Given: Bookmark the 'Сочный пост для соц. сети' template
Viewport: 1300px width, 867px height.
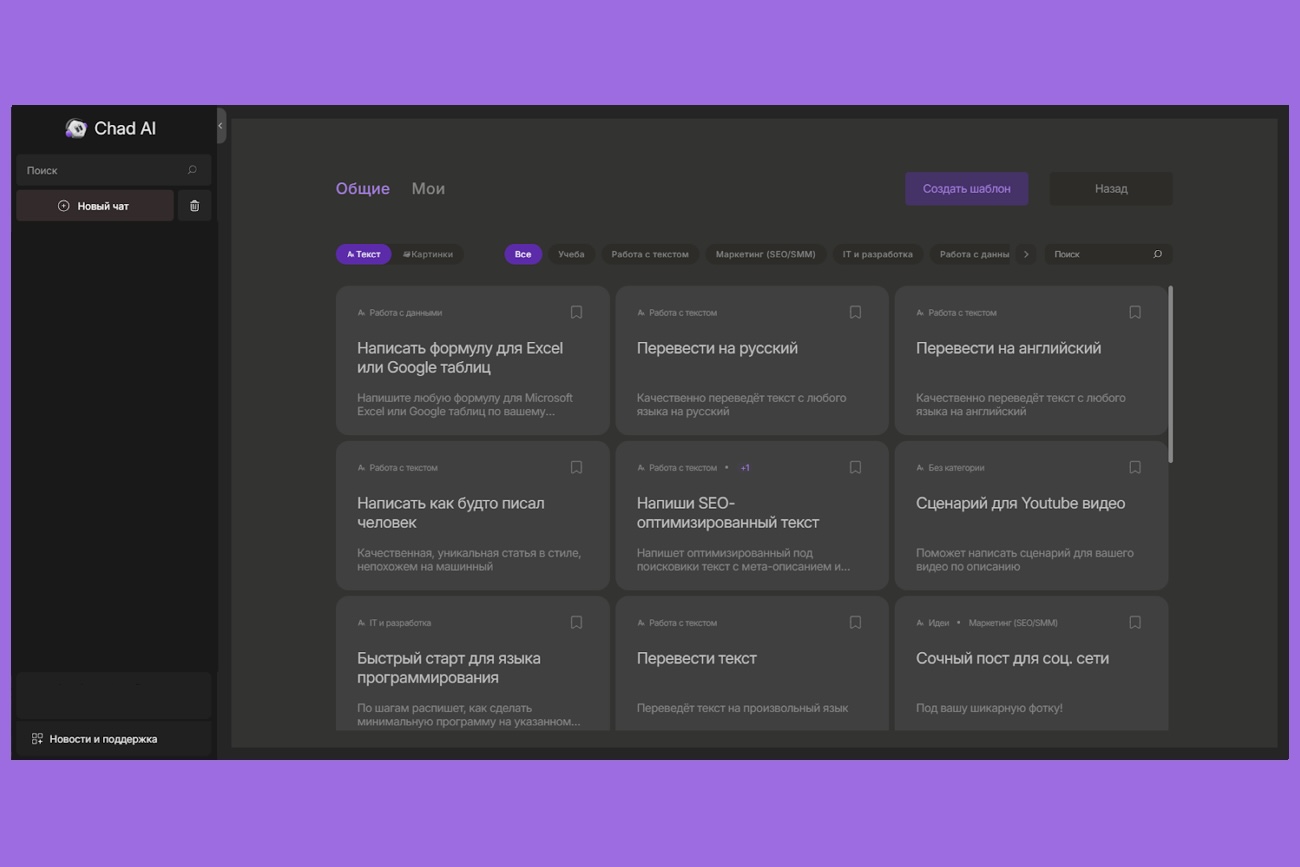Looking at the screenshot, I should coord(1134,622).
